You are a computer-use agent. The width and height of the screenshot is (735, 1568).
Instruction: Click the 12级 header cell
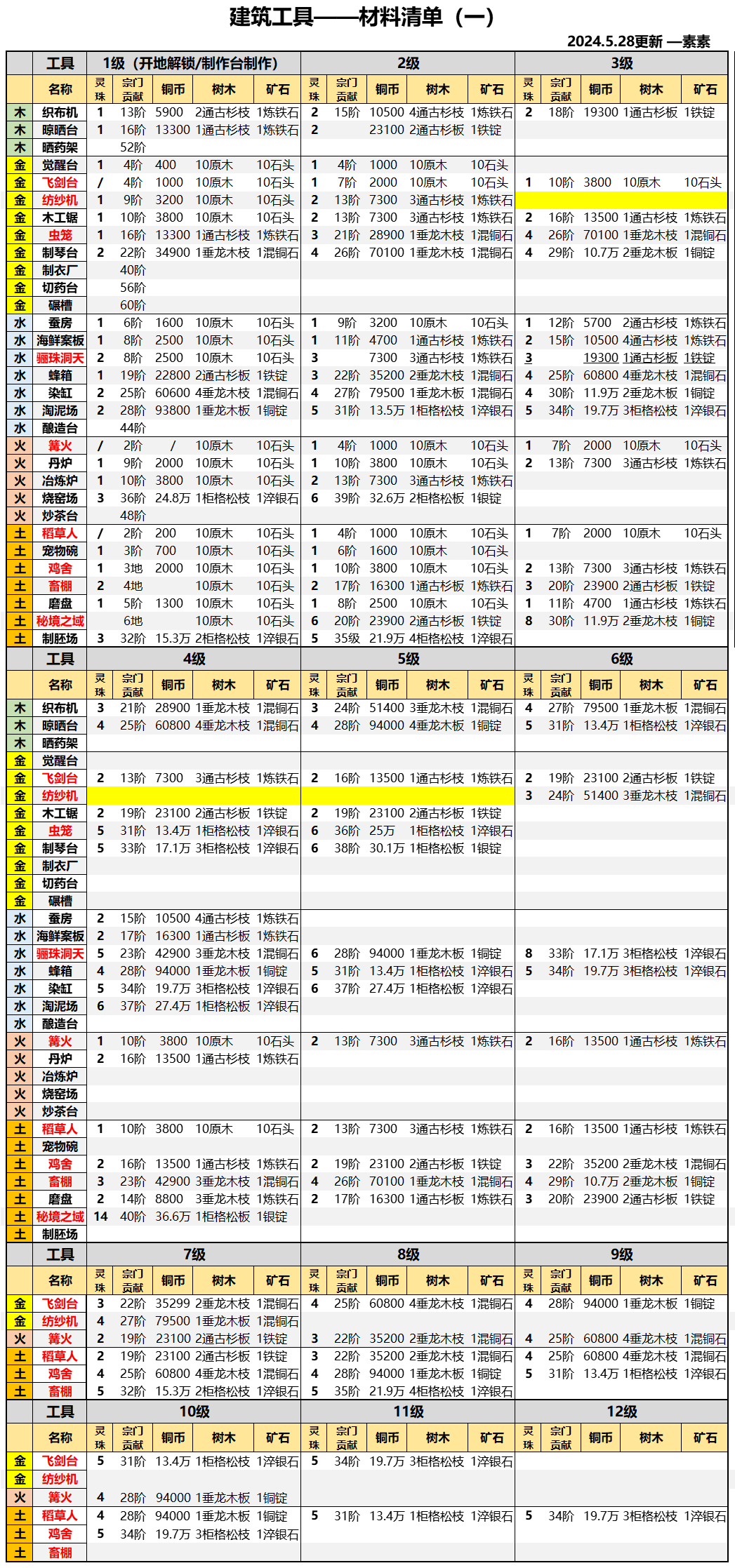pyautogui.click(x=621, y=1412)
